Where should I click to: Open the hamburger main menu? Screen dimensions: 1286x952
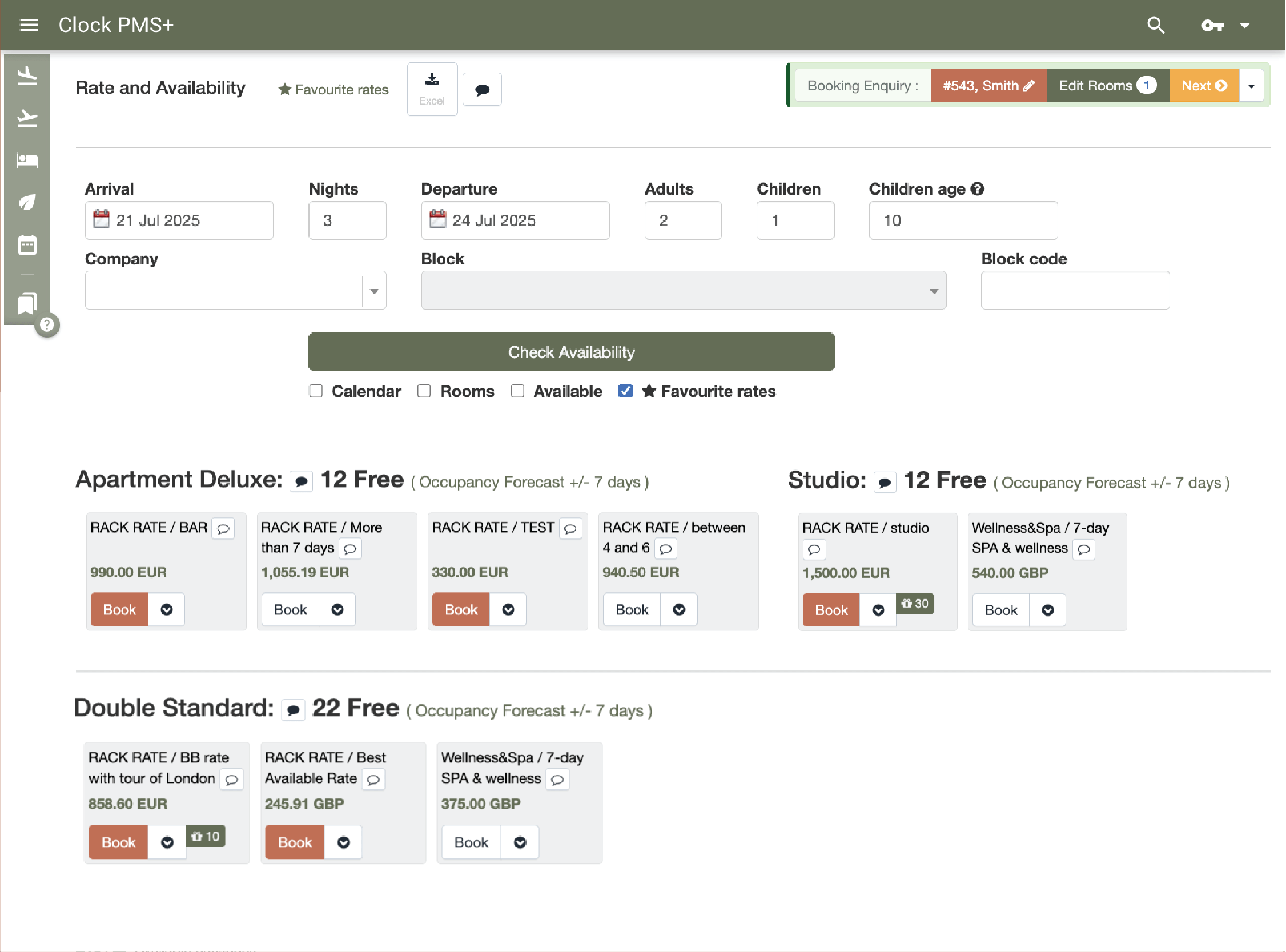point(29,25)
